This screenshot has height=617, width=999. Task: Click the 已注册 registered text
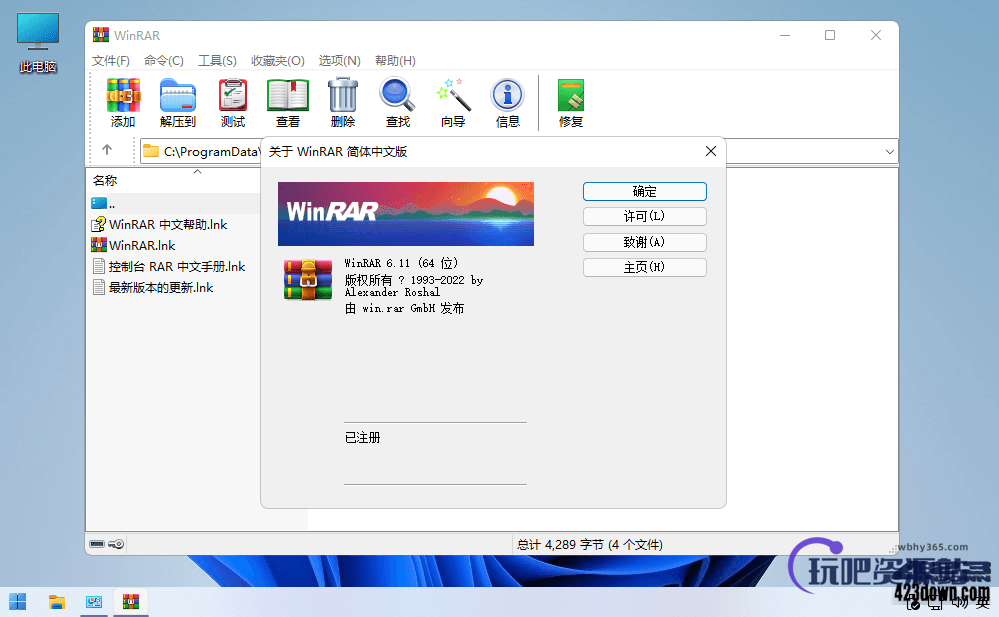pos(363,437)
